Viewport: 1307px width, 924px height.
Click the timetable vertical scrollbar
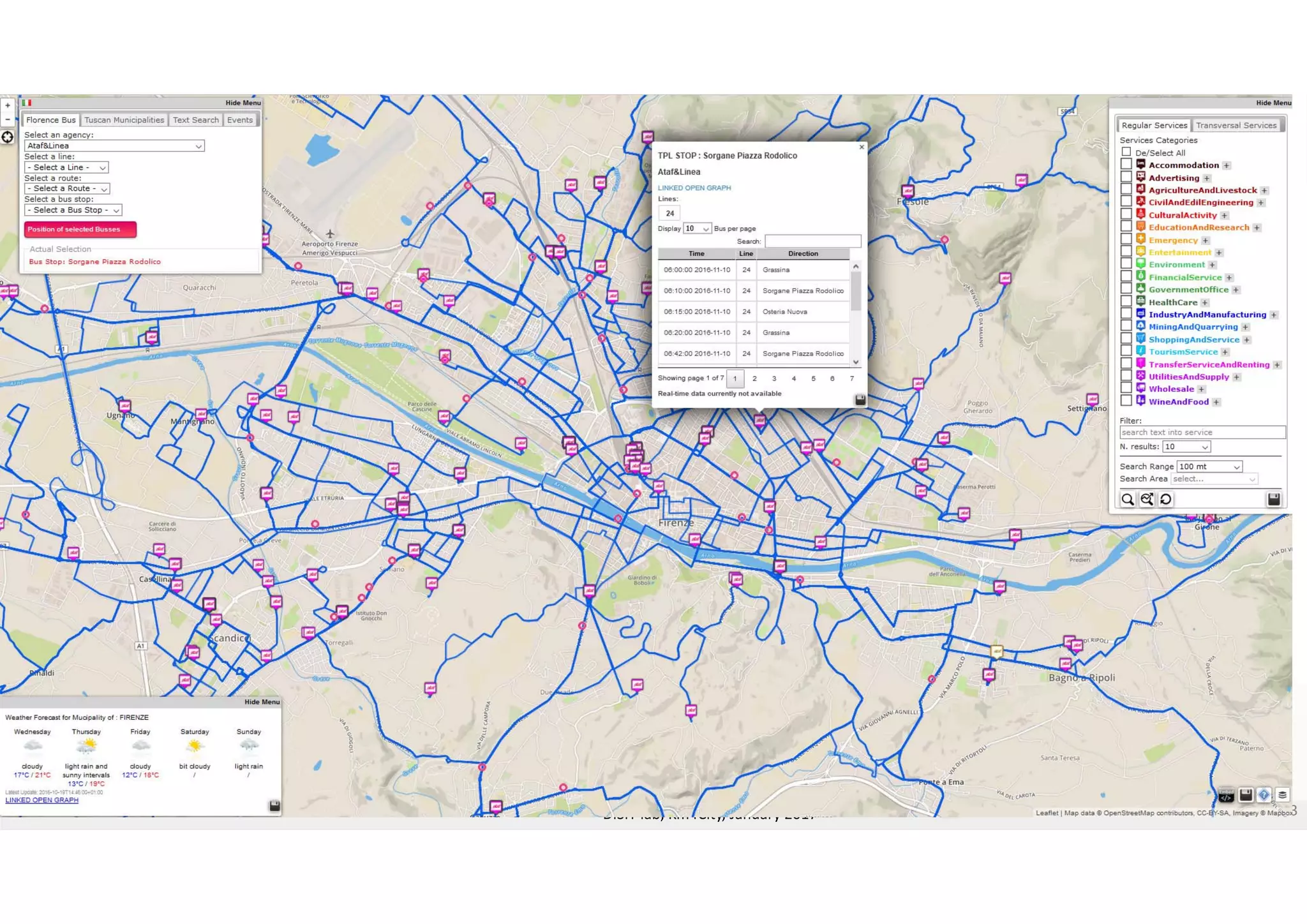point(856,290)
